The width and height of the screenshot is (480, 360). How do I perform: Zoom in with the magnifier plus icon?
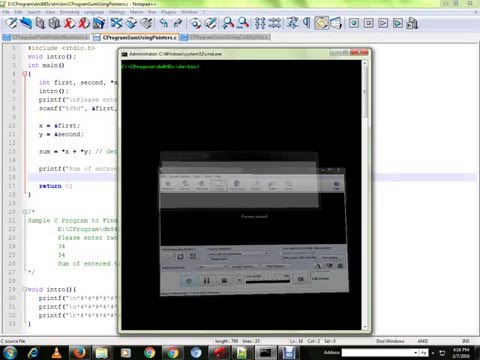[228, 23]
